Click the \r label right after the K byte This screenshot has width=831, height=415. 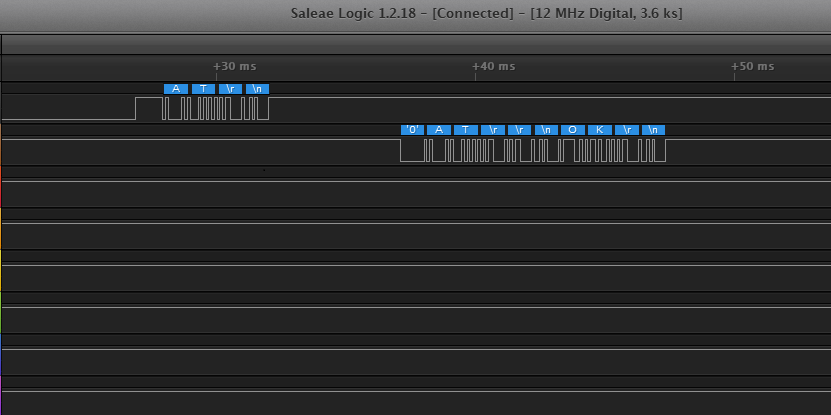click(x=627, y=130)
